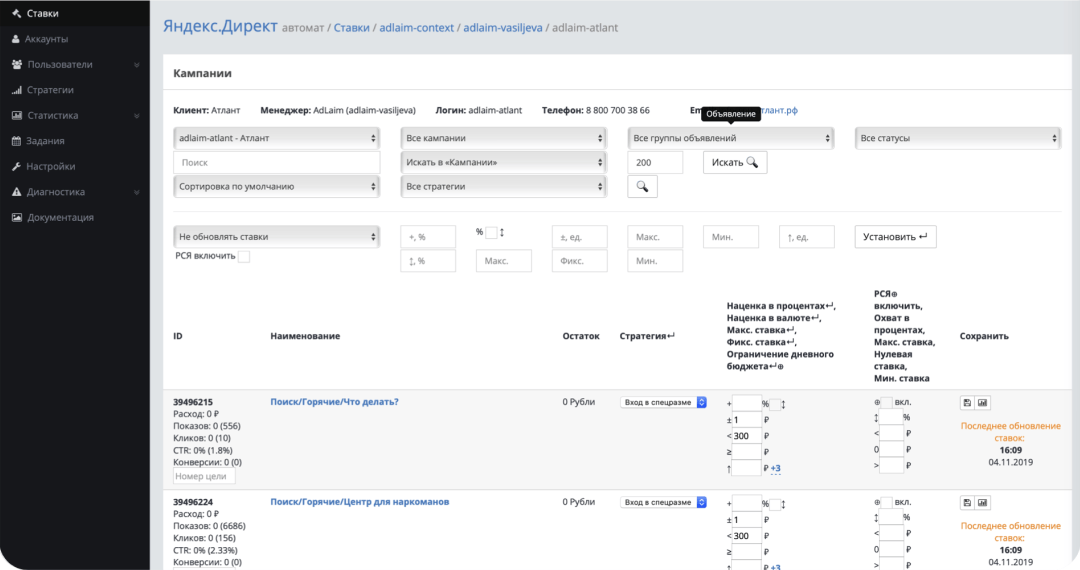Open chart icon for campaign 39496215
Image resolution: width=1080 pixels, height=570 pixels.
[982, 403]
